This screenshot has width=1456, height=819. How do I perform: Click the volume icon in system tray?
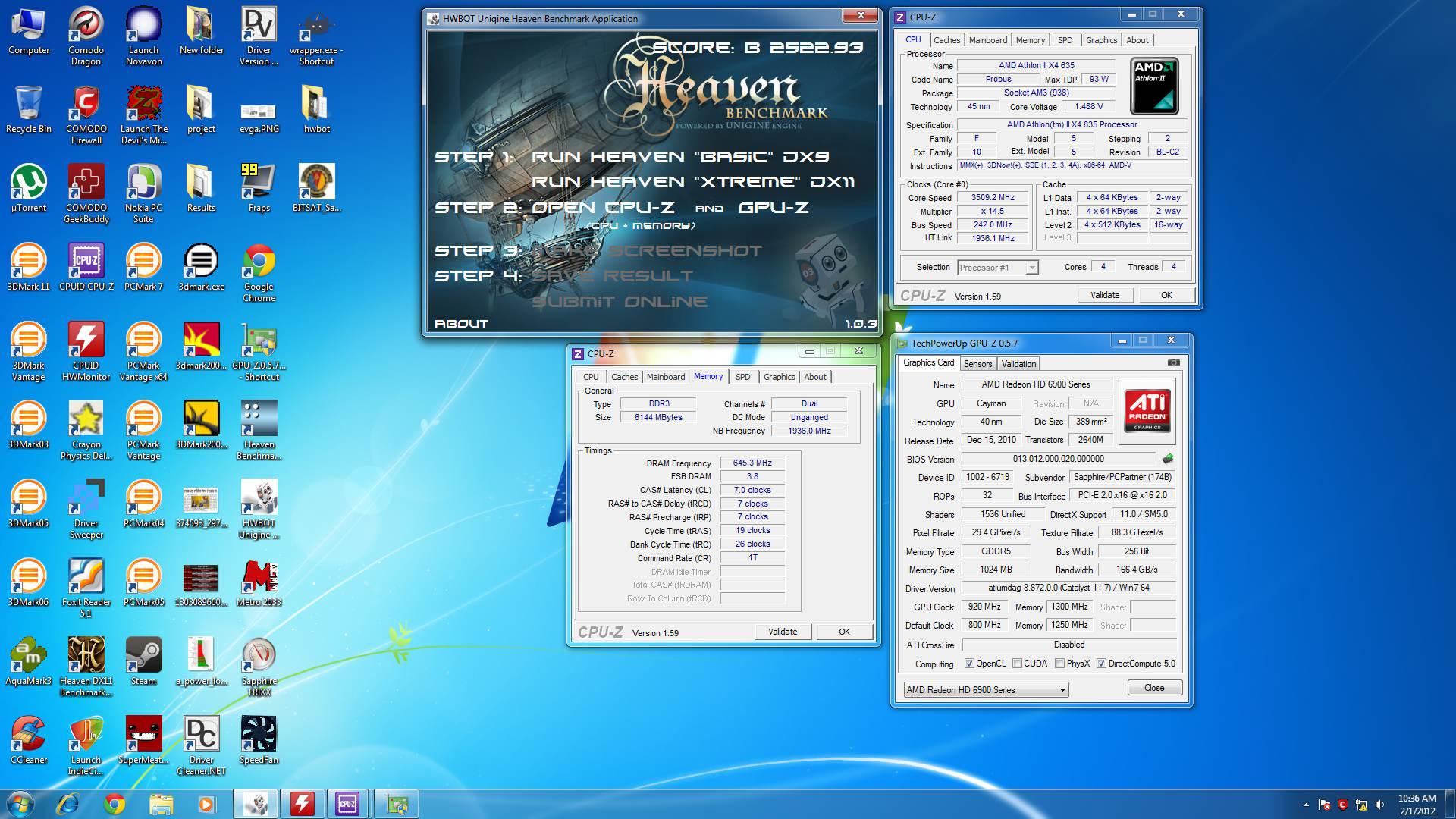pyautogui.click(x=1379, y=805)
